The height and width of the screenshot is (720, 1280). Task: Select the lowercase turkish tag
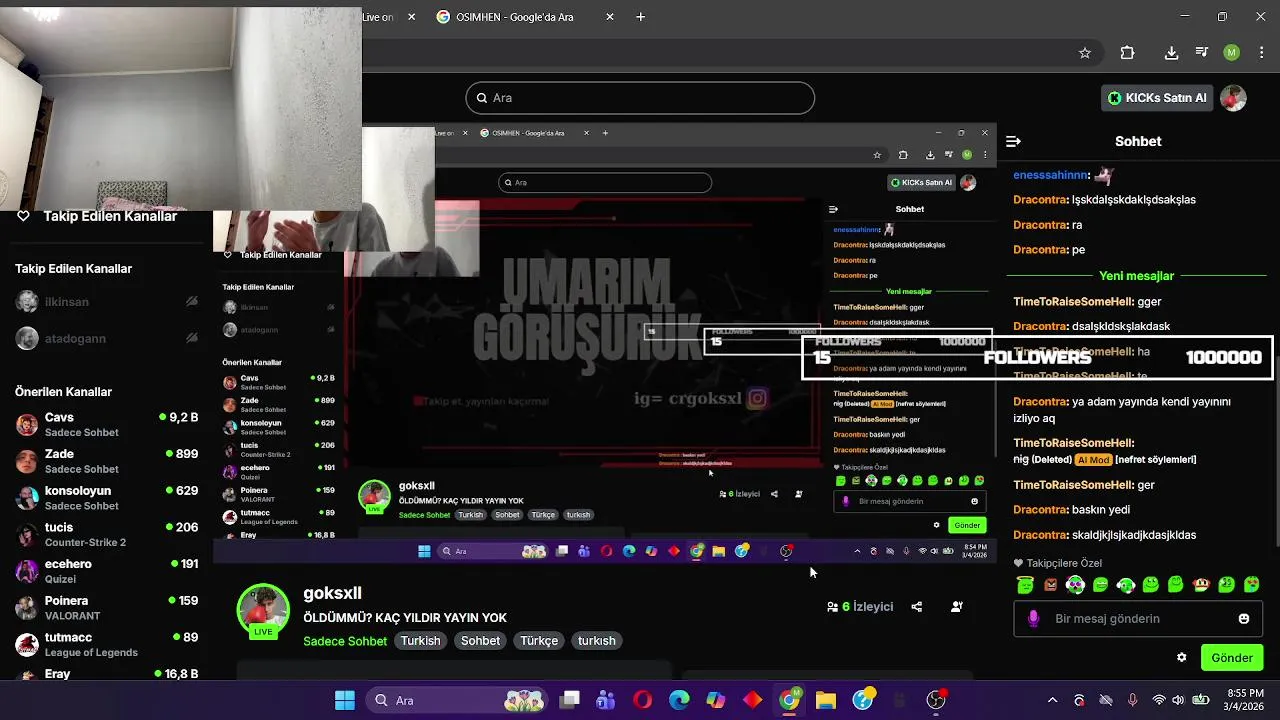pos(597,641)
